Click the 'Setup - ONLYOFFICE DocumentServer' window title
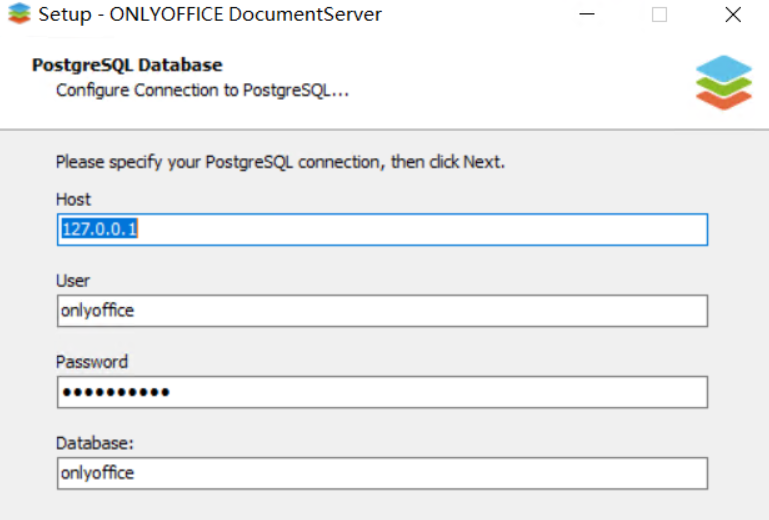 [210, 15]
